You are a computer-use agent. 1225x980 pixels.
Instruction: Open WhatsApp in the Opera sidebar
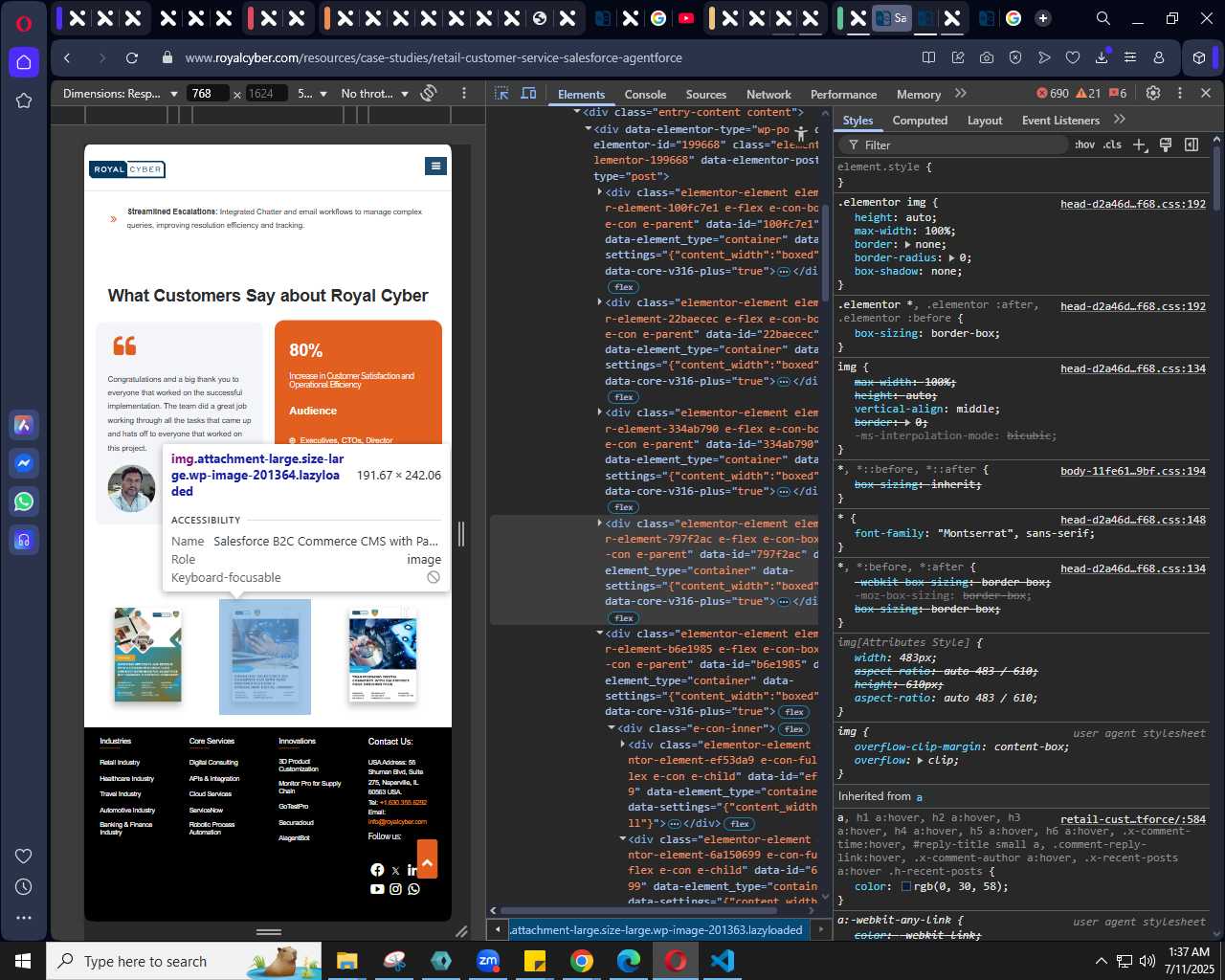pos(24,501)
